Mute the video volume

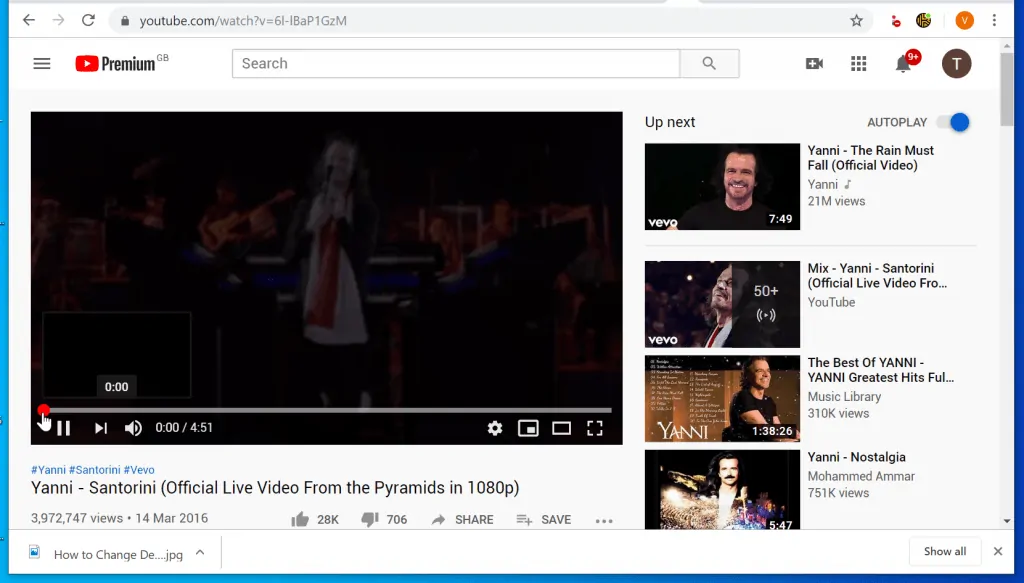coord(133,427)
